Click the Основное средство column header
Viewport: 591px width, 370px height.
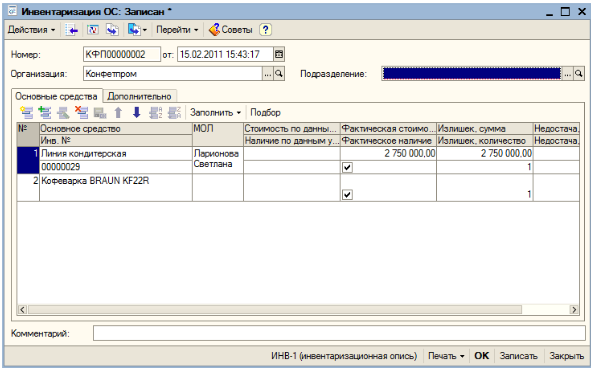pyautogui.click(x=116, y=129)
